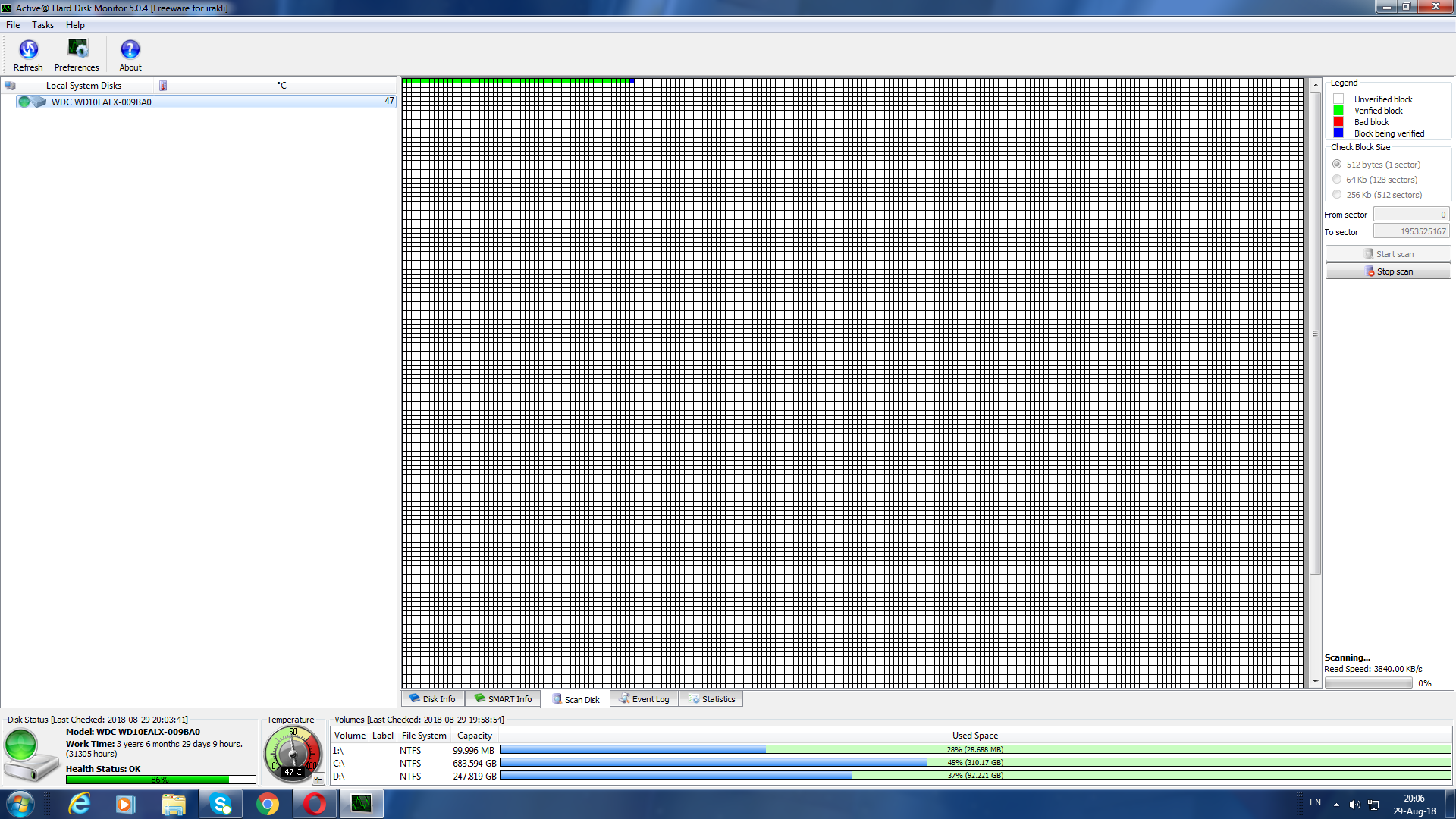Click the EN language indicator in tray
The width and height of the screenshot is (1456, 819).
tap(1315, 802)
